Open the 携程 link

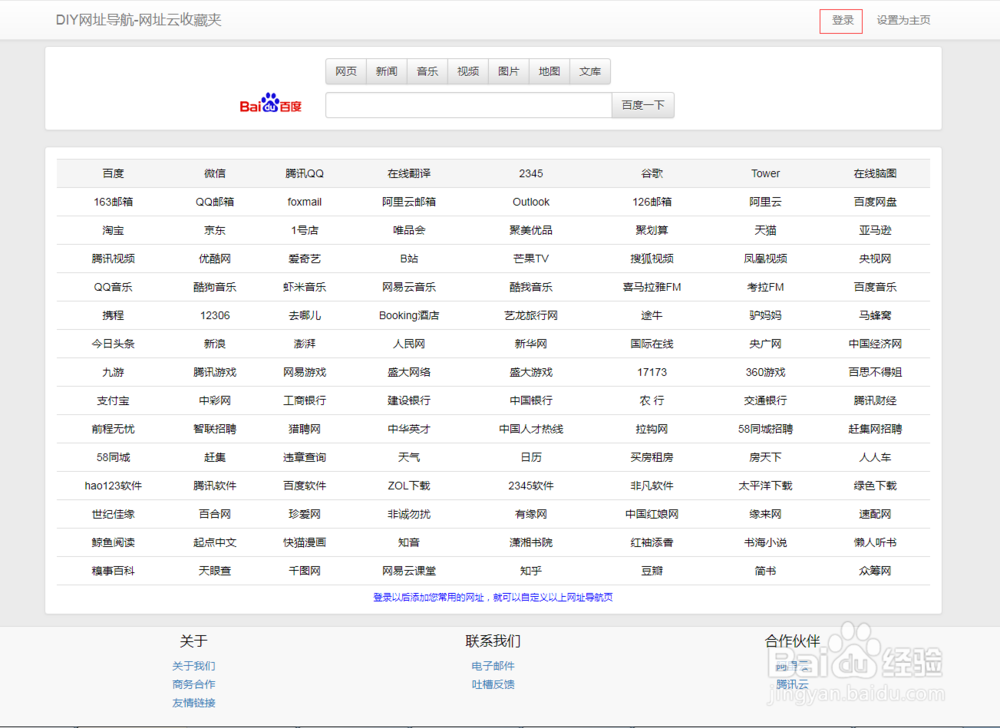point(113,316)
